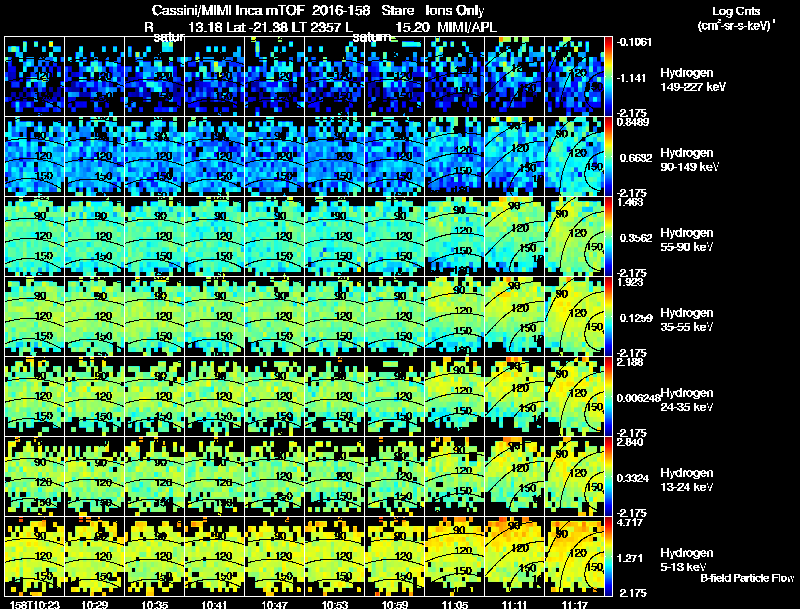The image size is (800, 609).
Task: Click the 10:59 time label
Action: coord(395,604)
